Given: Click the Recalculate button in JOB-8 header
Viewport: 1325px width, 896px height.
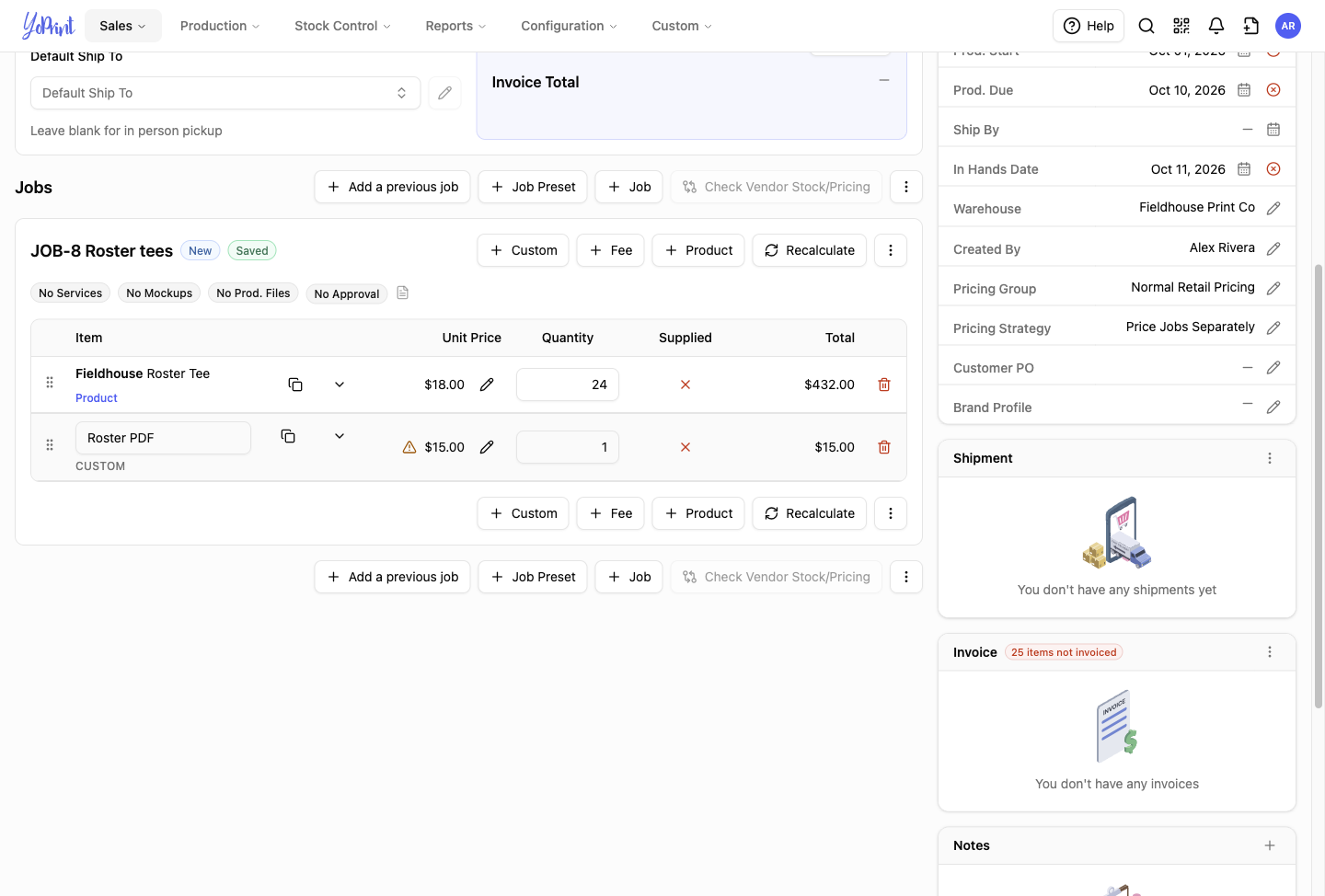Looking at the screenshot, I should point(810,250).
